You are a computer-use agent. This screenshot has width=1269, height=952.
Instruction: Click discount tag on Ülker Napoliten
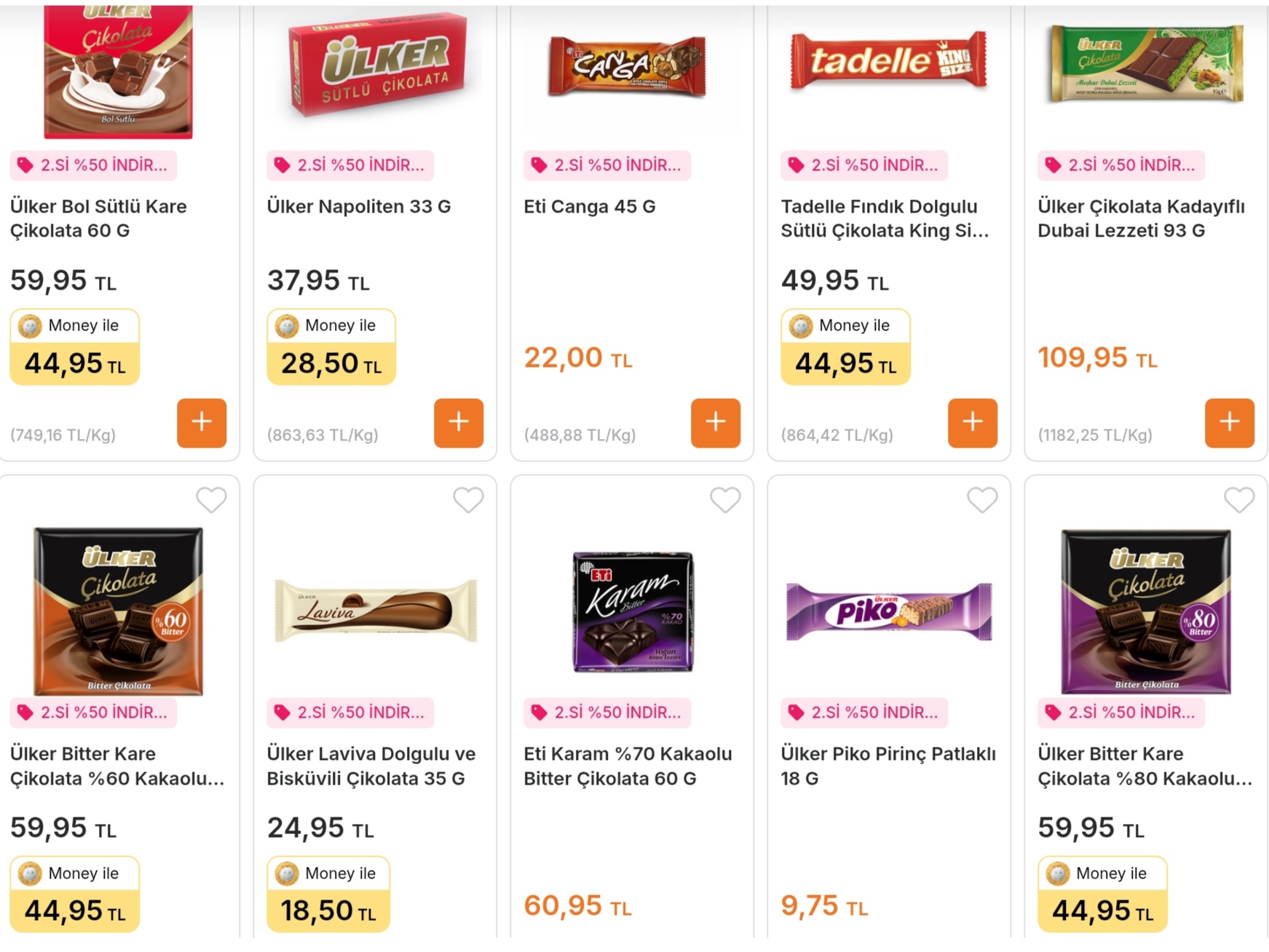350,165
